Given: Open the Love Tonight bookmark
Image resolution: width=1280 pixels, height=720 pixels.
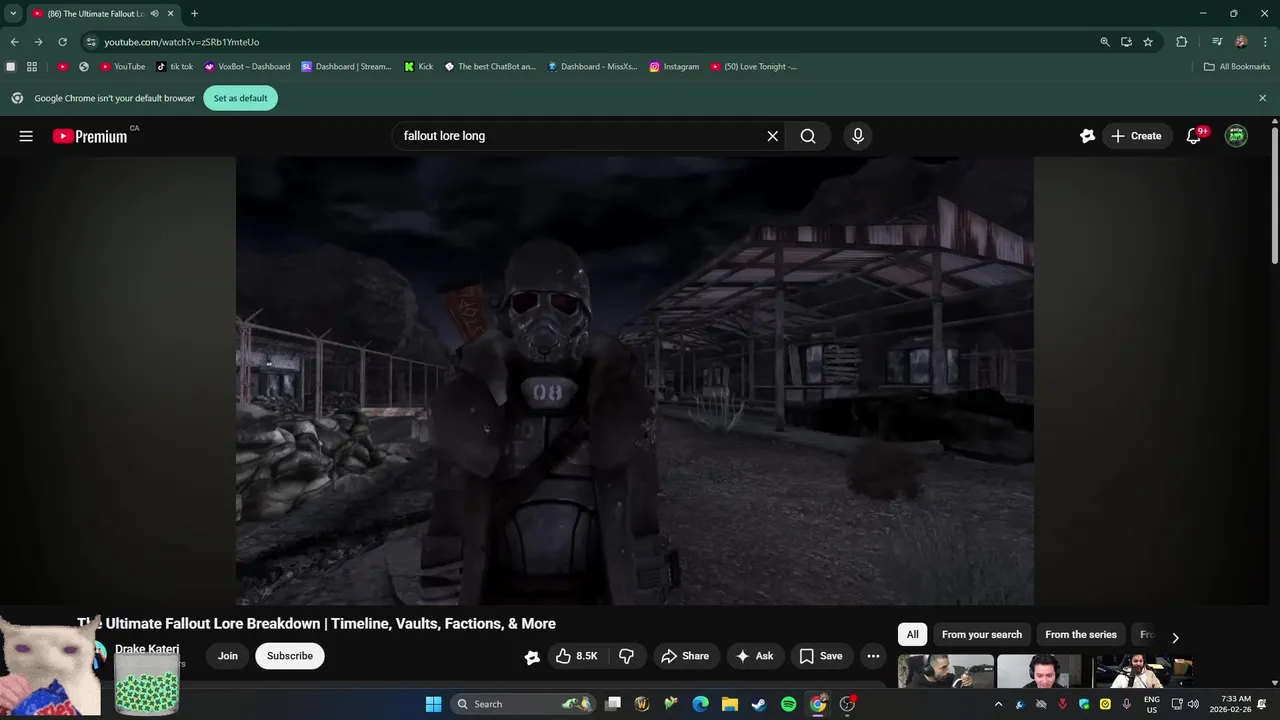Looking at the screenshot, I should 754,67.
